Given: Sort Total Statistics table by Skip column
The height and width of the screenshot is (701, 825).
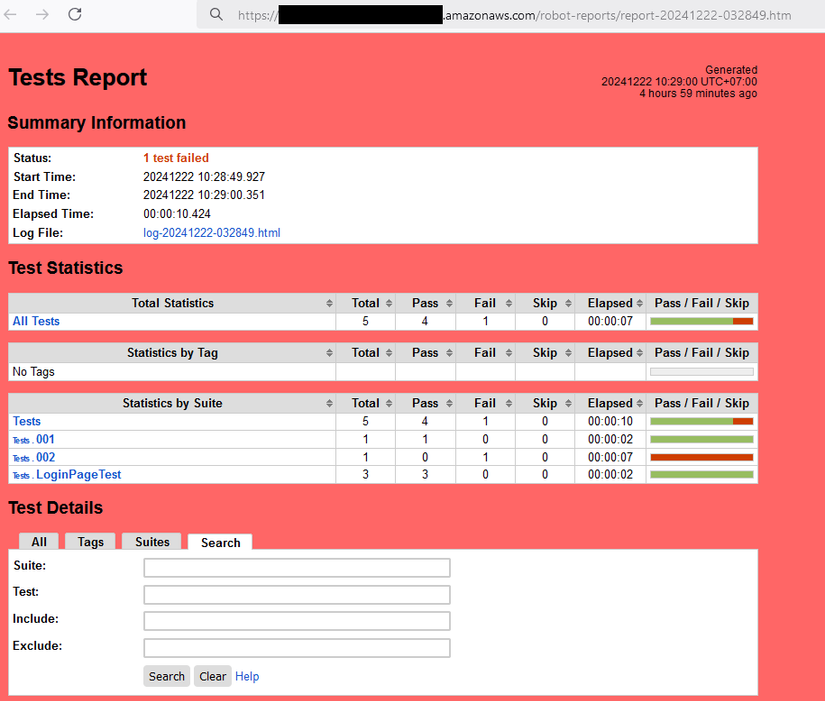Looking at the screenshot, I should click(545, 303).
